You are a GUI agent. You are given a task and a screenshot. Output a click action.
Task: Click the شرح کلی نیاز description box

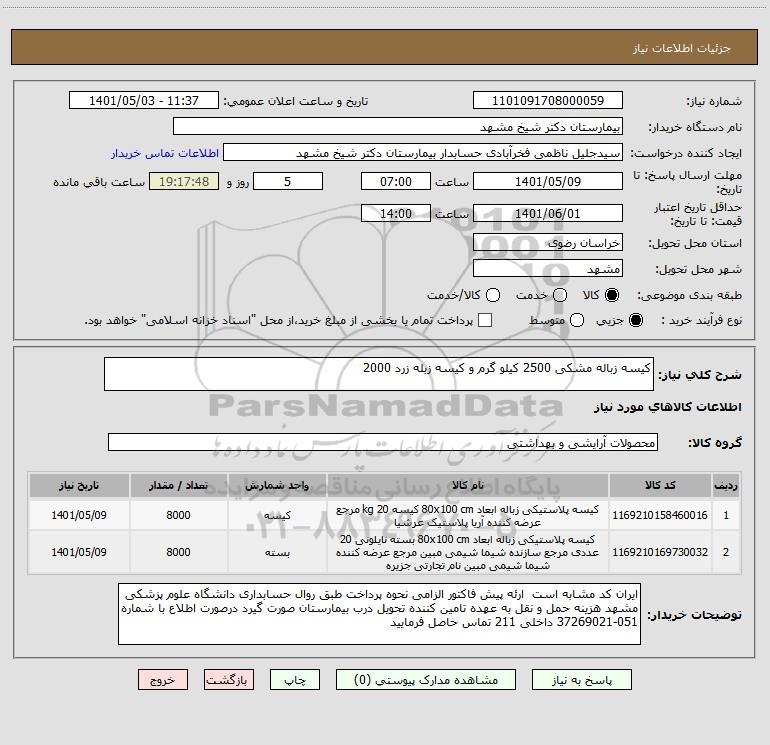379,374
